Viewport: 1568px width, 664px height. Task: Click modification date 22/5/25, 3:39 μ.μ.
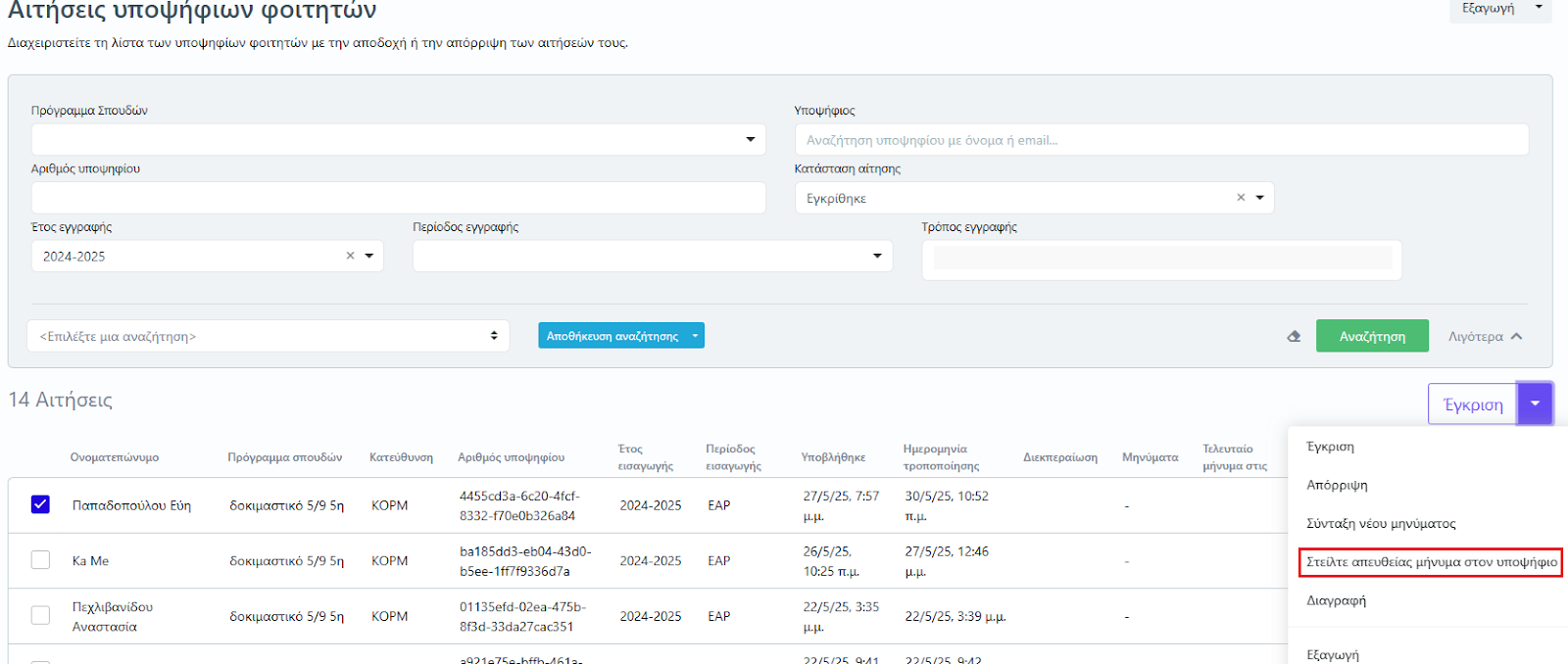coord(955,617)
